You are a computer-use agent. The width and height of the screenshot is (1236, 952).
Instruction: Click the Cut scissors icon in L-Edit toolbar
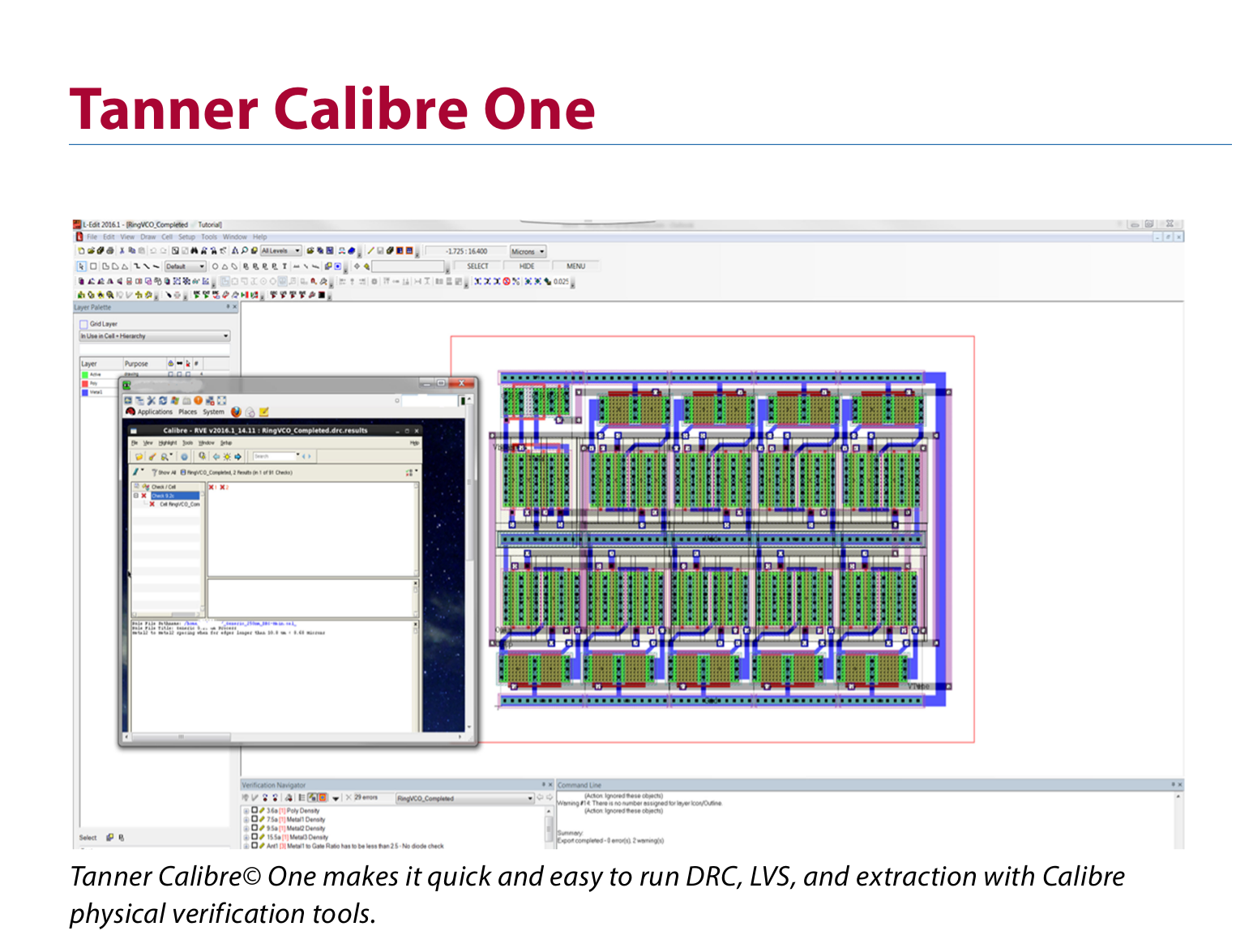[122, 250]
